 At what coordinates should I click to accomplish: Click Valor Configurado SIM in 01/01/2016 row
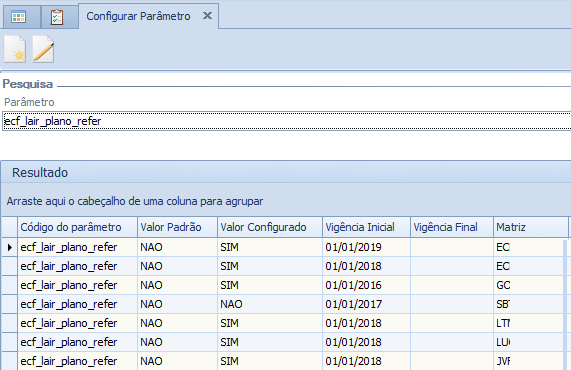[x=270, y=285]
